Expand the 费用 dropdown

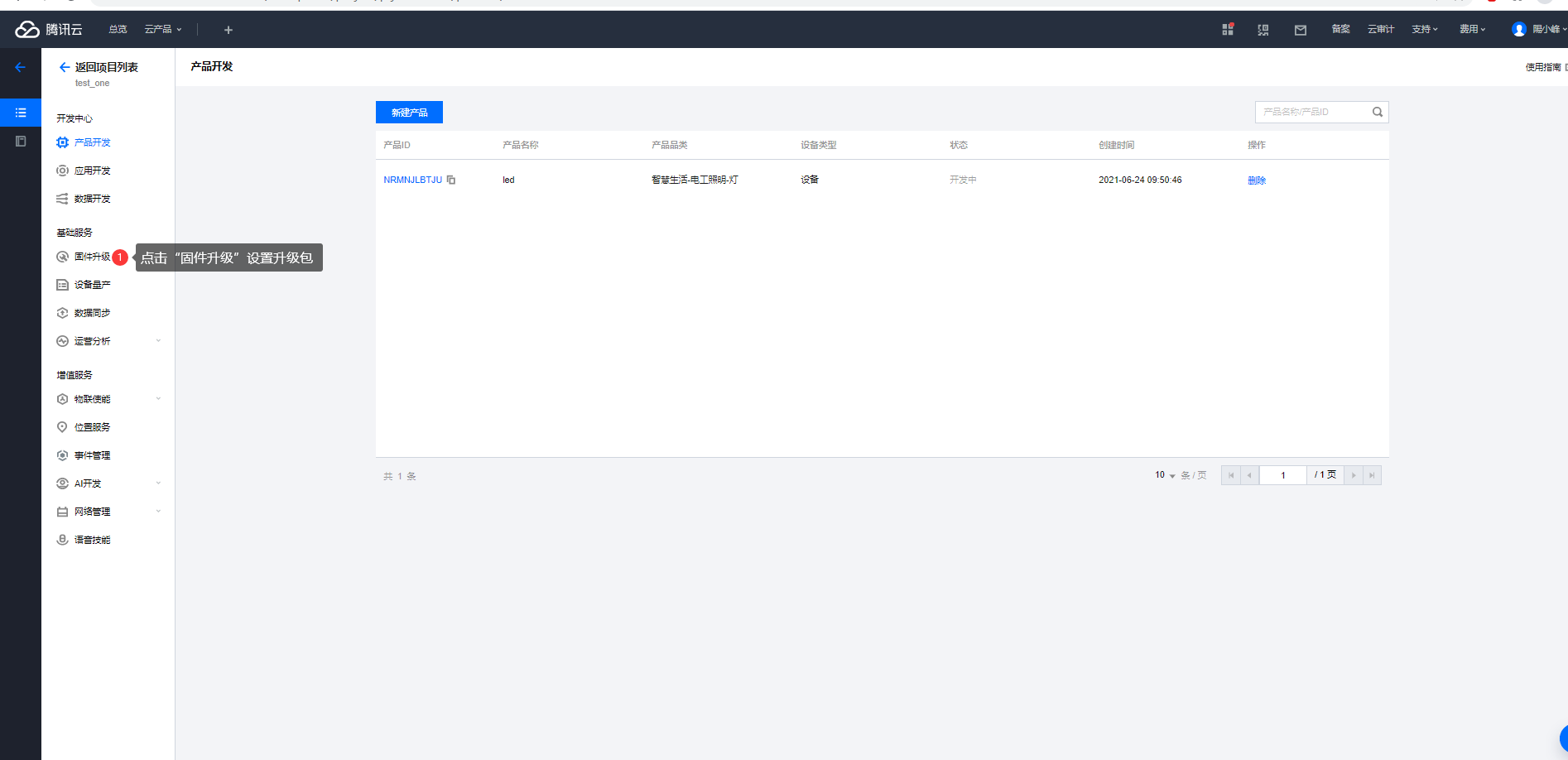(1472, 29)
